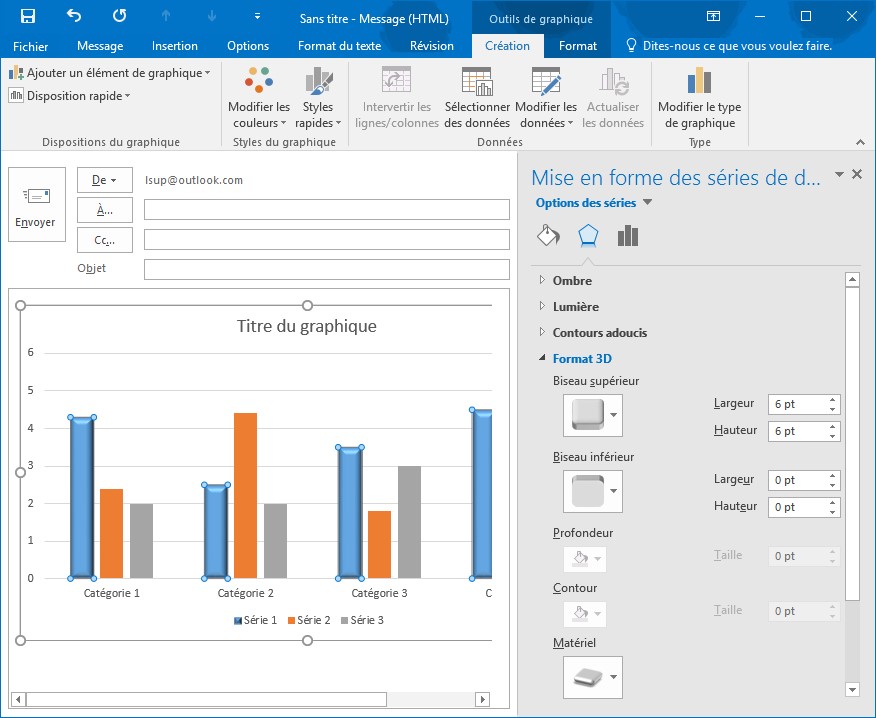Open the Matériel preset dropdown
876x718 pixels.
(614, 677)
